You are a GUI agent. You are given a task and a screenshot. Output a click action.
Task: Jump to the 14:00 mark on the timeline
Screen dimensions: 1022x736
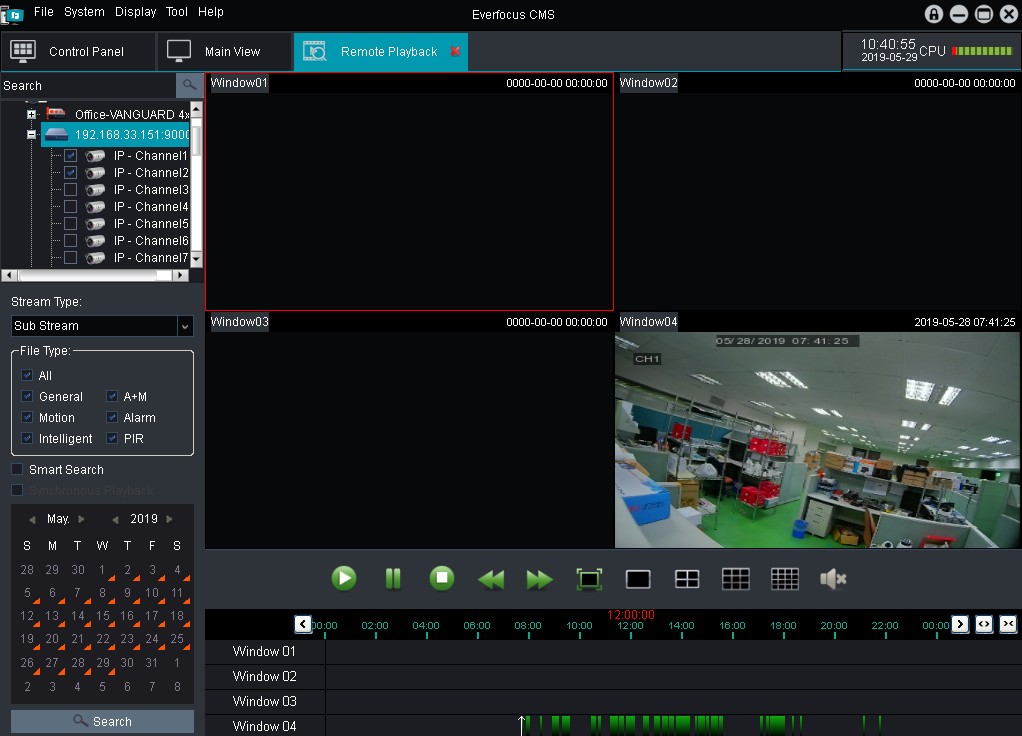680,625
